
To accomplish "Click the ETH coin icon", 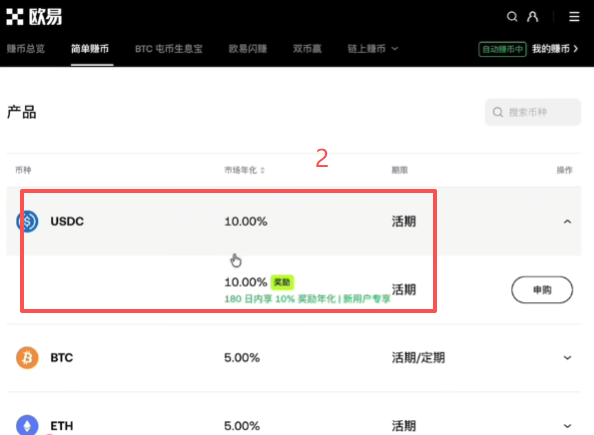I will [x=27, y=425].
